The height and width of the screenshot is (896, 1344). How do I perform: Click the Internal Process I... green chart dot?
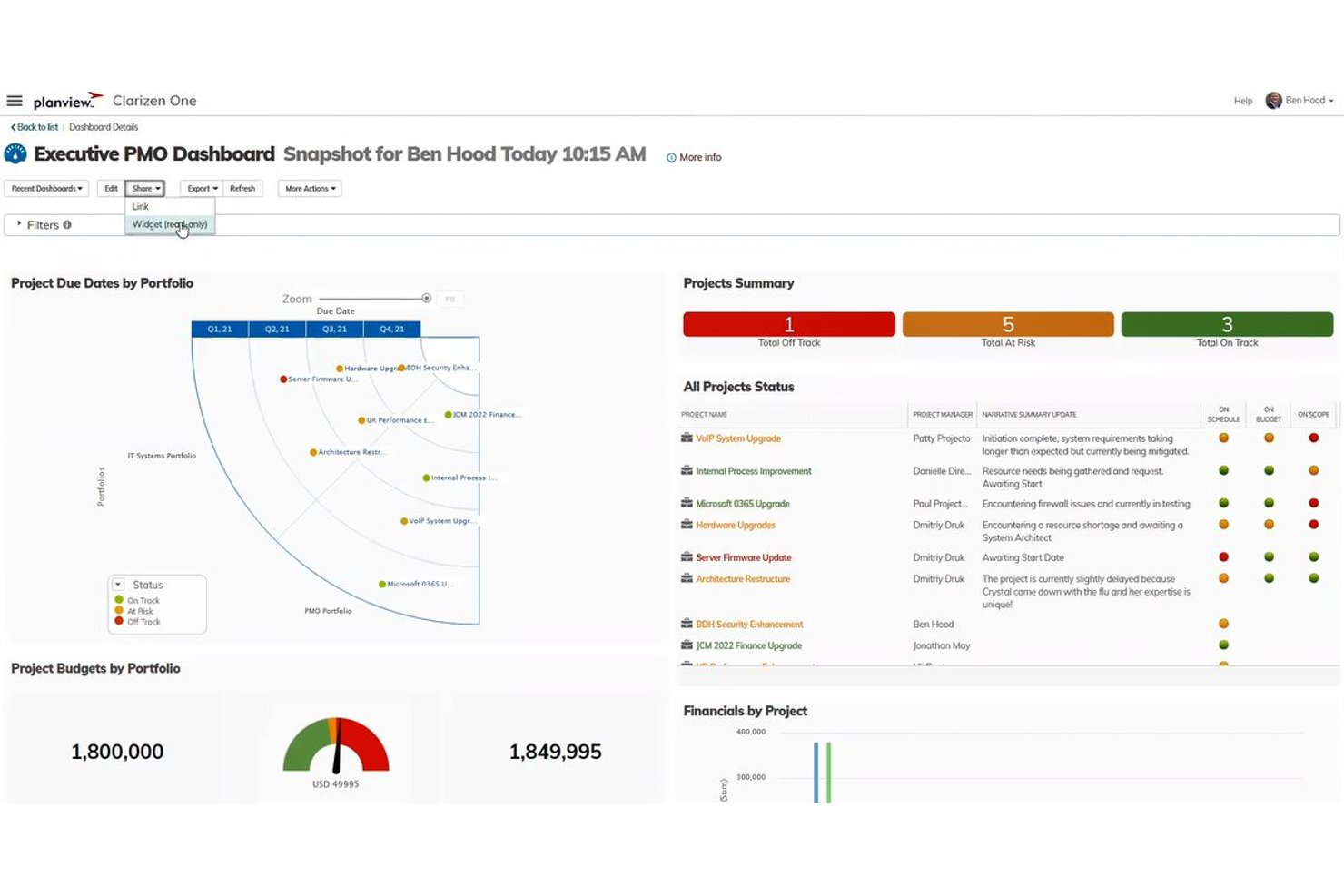(426, 478)
